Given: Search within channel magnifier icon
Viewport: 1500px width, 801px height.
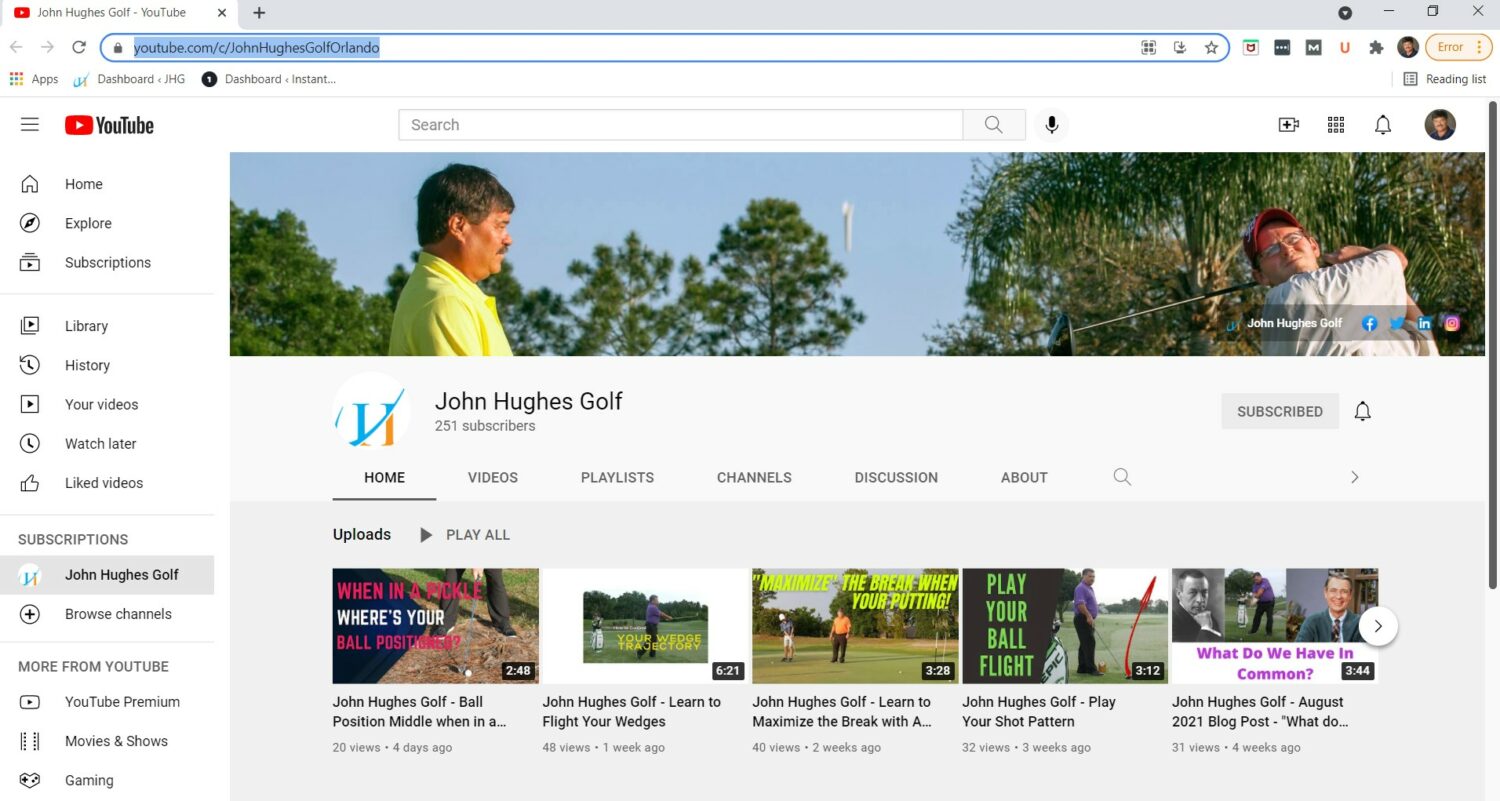Looking at the screenshot, I should (1122, 477).
